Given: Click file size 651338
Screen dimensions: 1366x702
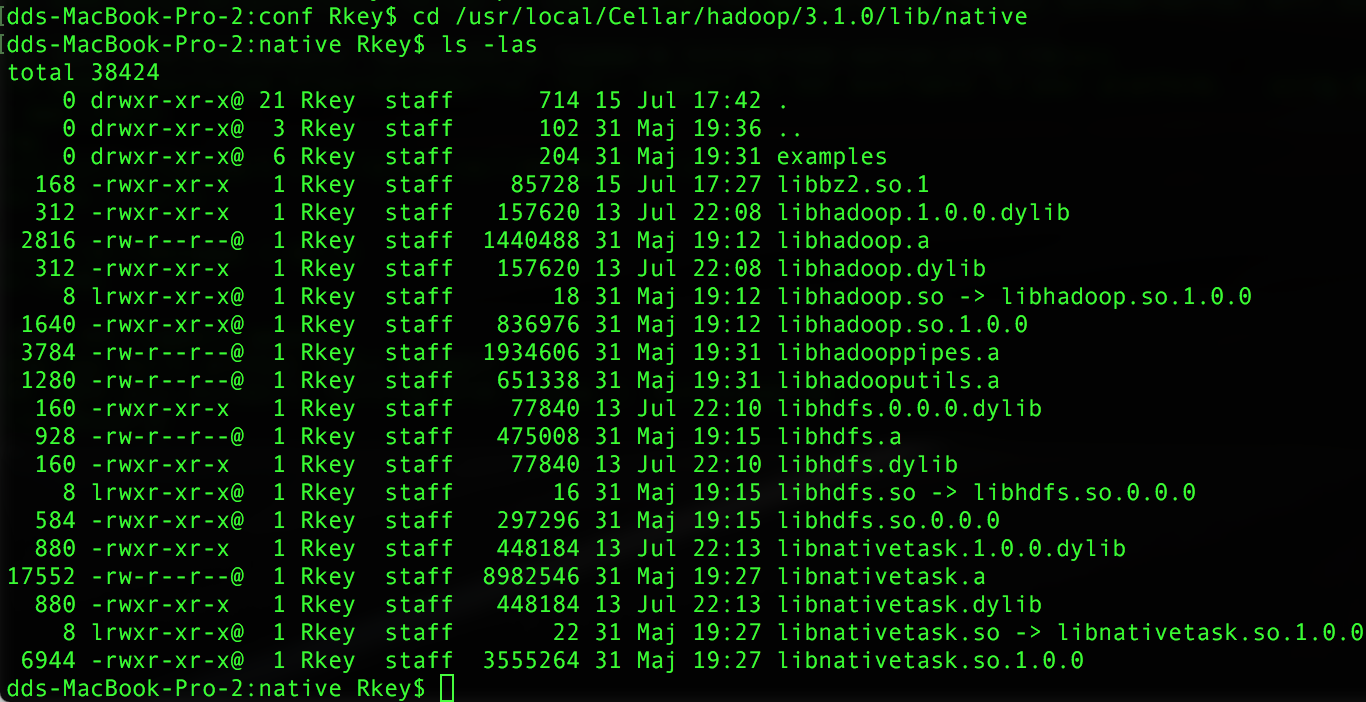Looking at the screenshot, I should [x=538, y=381].
